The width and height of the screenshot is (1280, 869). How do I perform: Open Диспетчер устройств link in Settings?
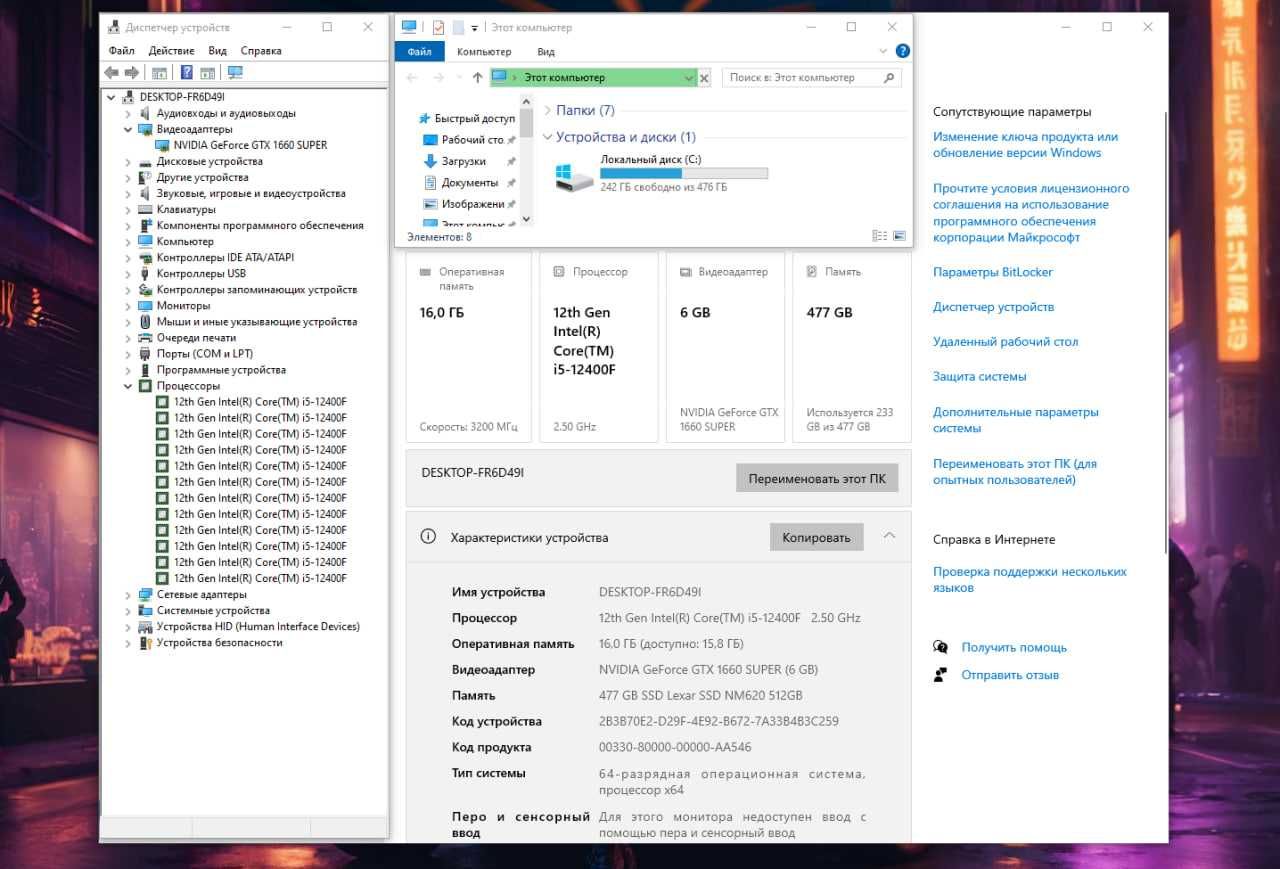point(993,307)
